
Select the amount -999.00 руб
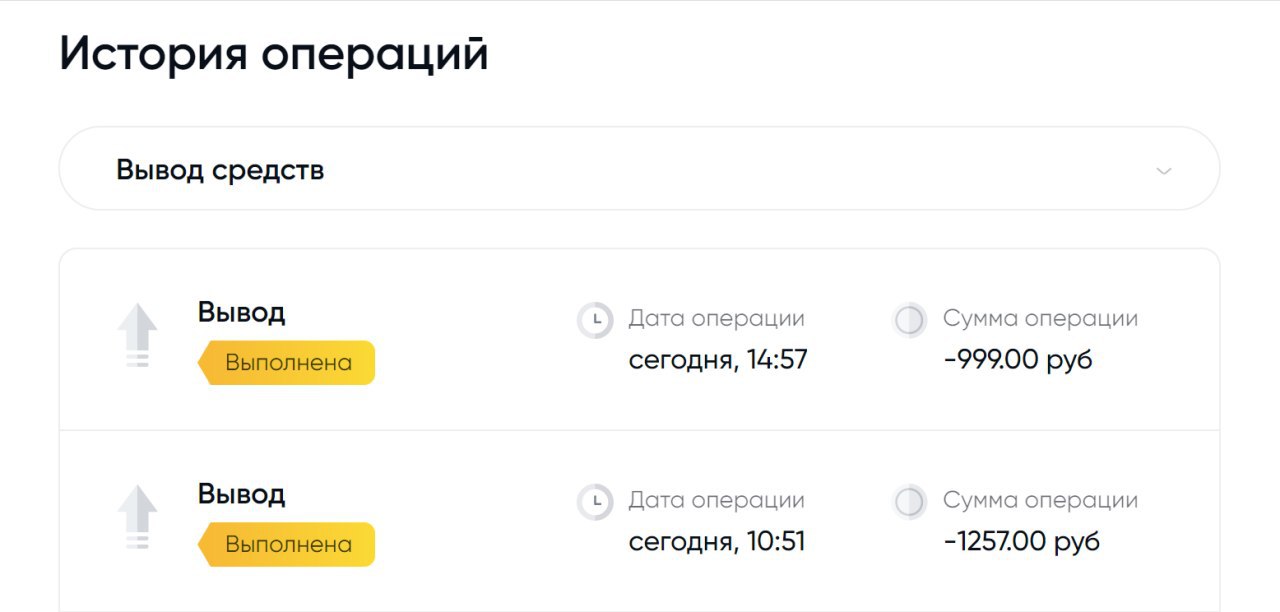[x=1018, y=360]
